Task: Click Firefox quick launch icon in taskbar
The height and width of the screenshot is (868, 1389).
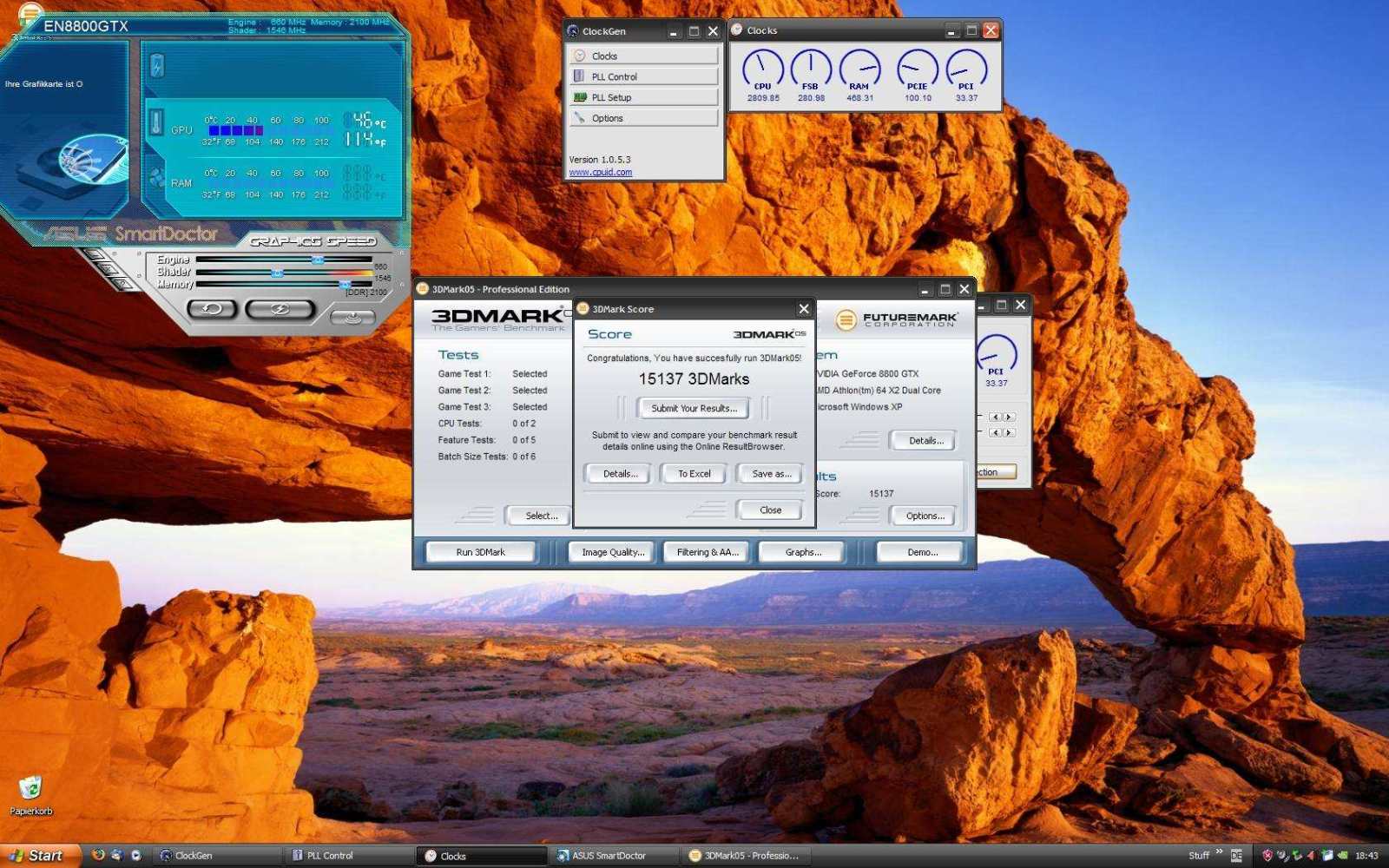Action: click(x=98, y=855)
